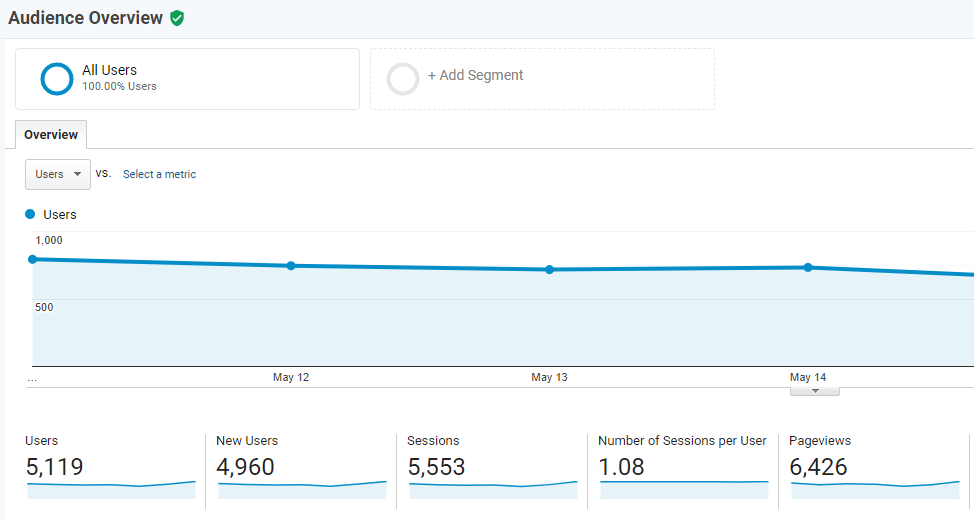Screen dimensions: 974x520
Task: Open the Sessions sparkline chart
Action: click(493, 490)
